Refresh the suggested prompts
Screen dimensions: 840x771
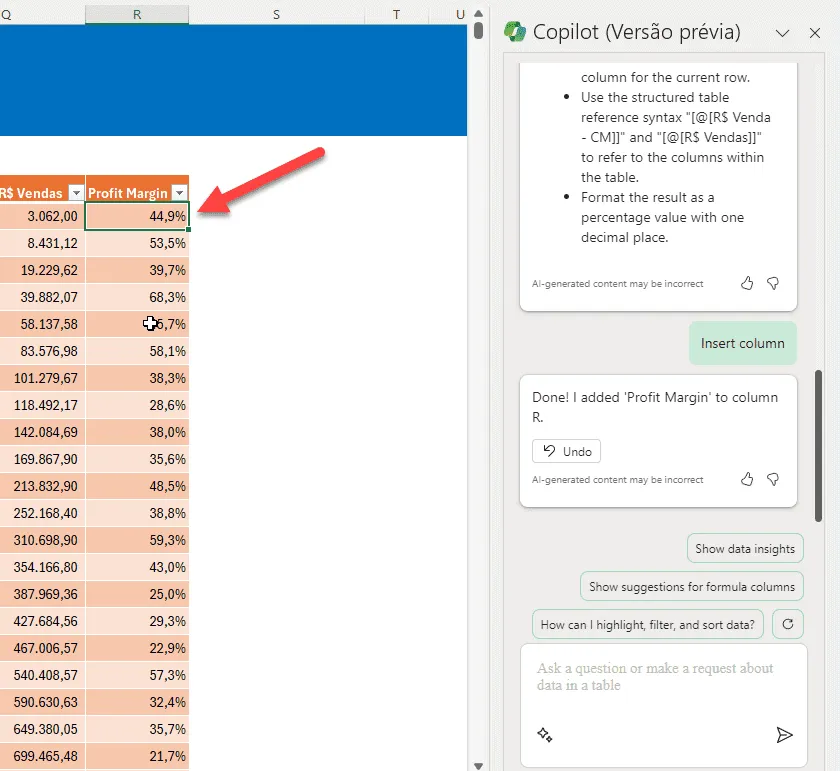[x=788, y=624]
